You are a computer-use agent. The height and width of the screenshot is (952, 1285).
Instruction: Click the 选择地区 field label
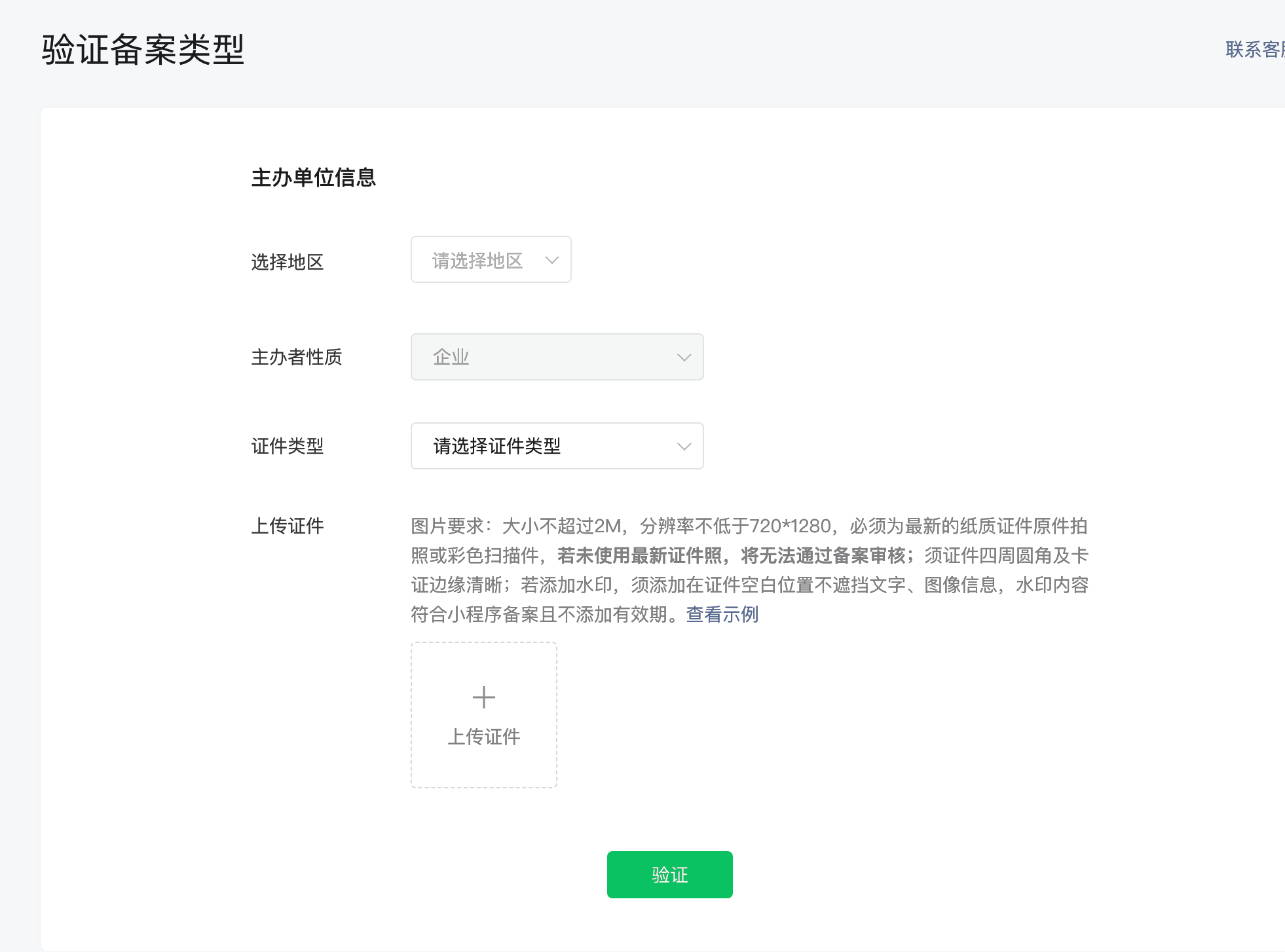(288, 262)
